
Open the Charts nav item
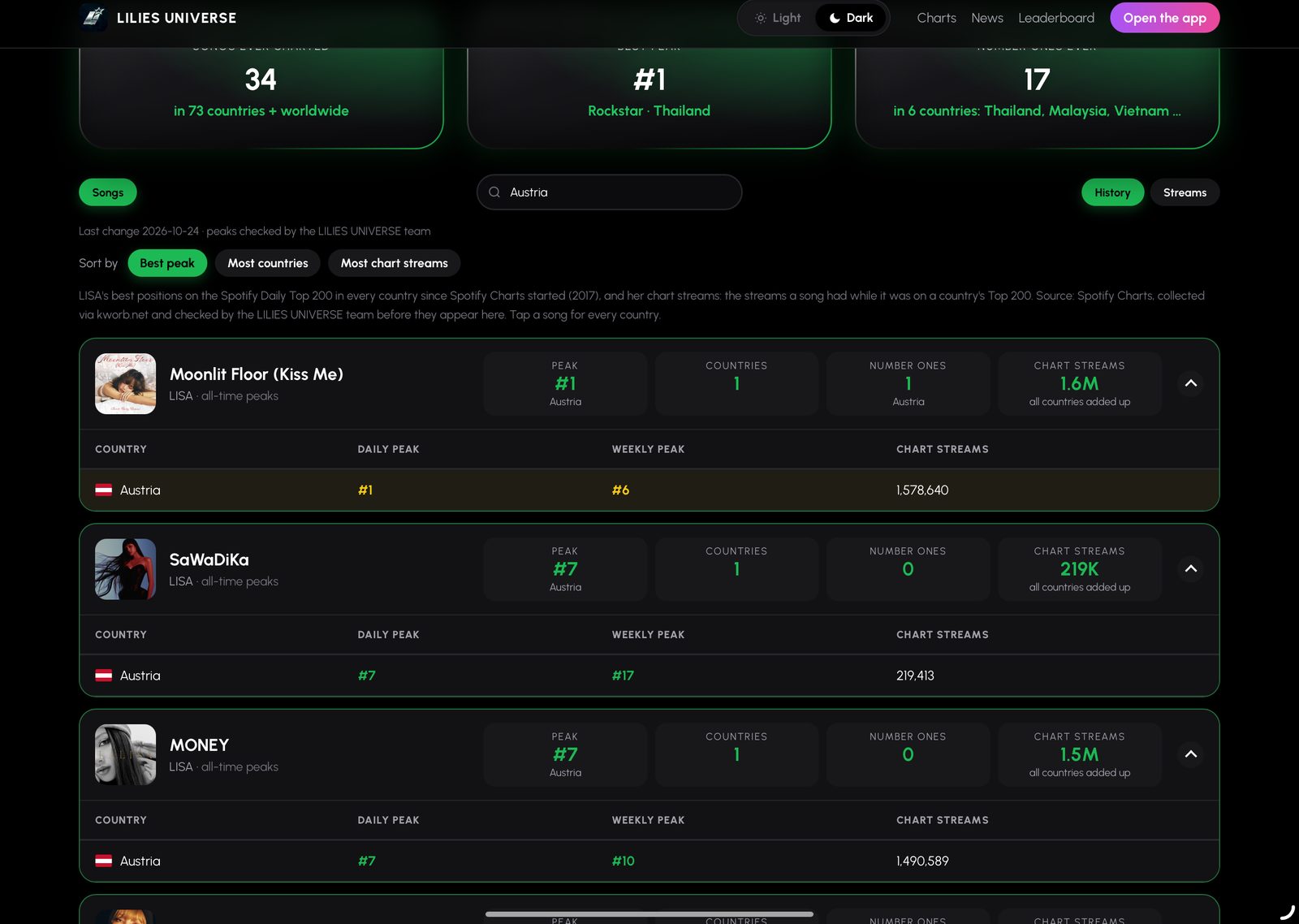pos(936,18)
